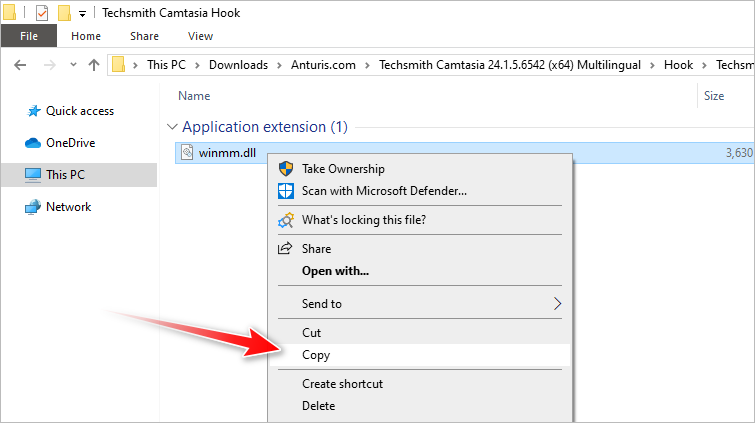Collapse the Application extension group
755x423 pixels.
[172, 128]
